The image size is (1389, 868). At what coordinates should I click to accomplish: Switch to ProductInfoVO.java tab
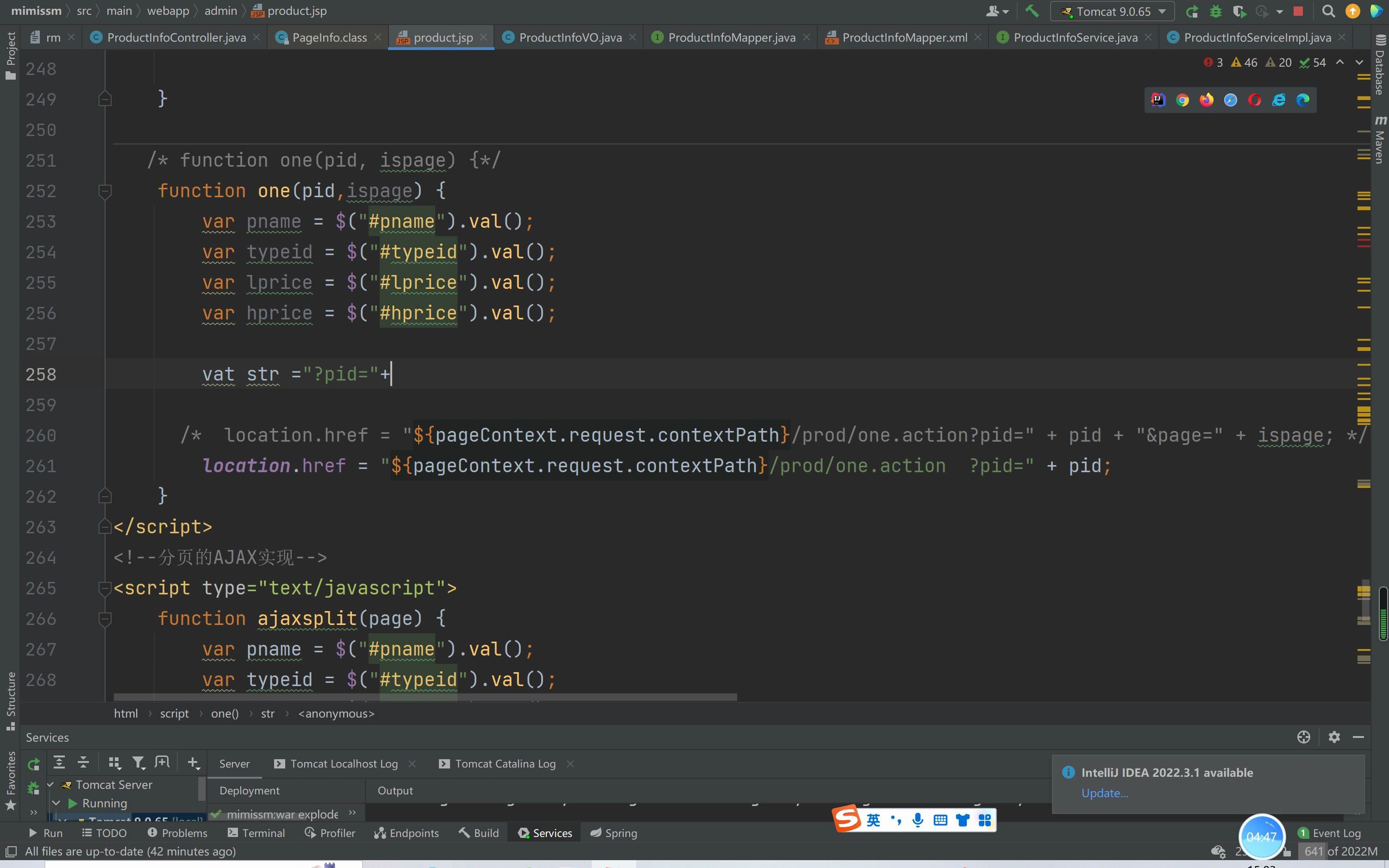570,37
